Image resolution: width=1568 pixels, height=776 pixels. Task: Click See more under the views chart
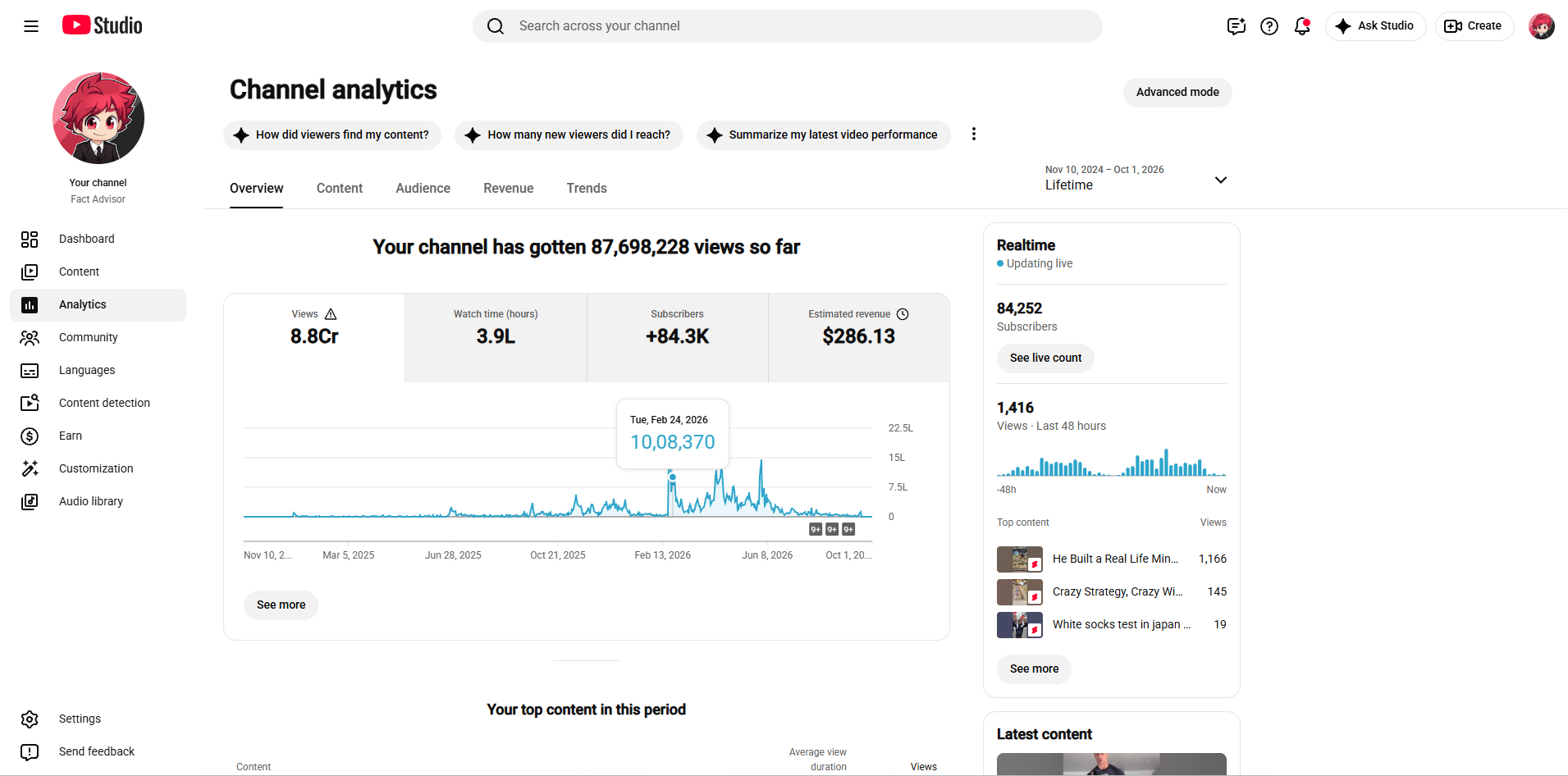[281, 605]
